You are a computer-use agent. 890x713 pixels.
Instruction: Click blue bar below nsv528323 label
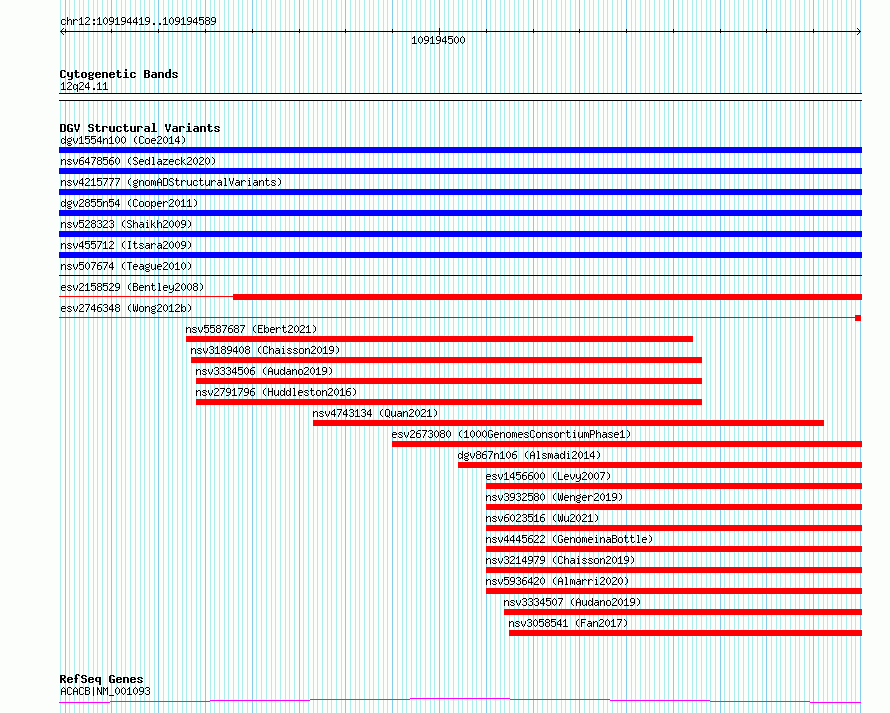tap(460, 234)
